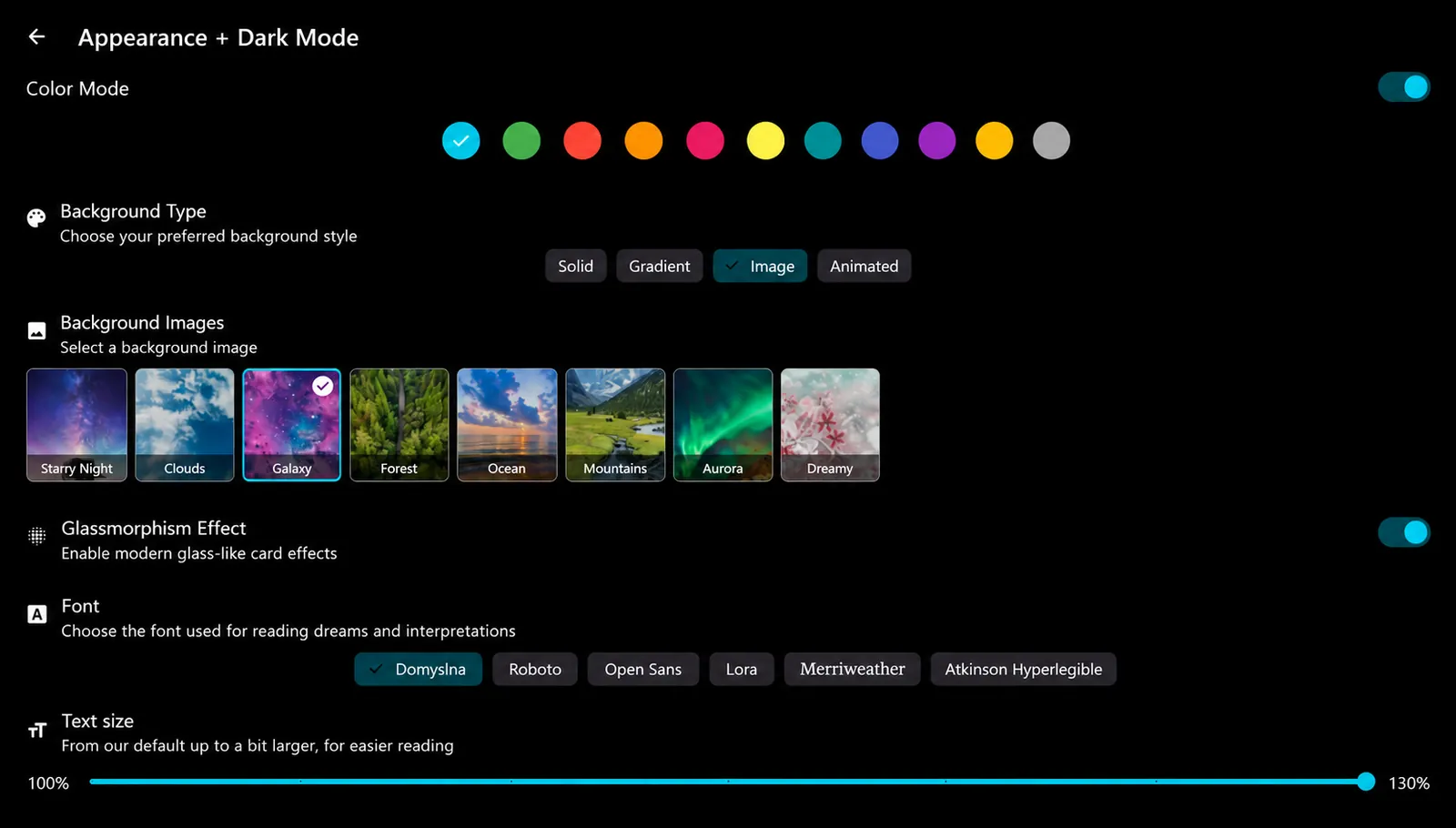Viewport: 1456px width, 828px height.
Task: Select the Dreamy background image
Action: [x=830, y=425]
